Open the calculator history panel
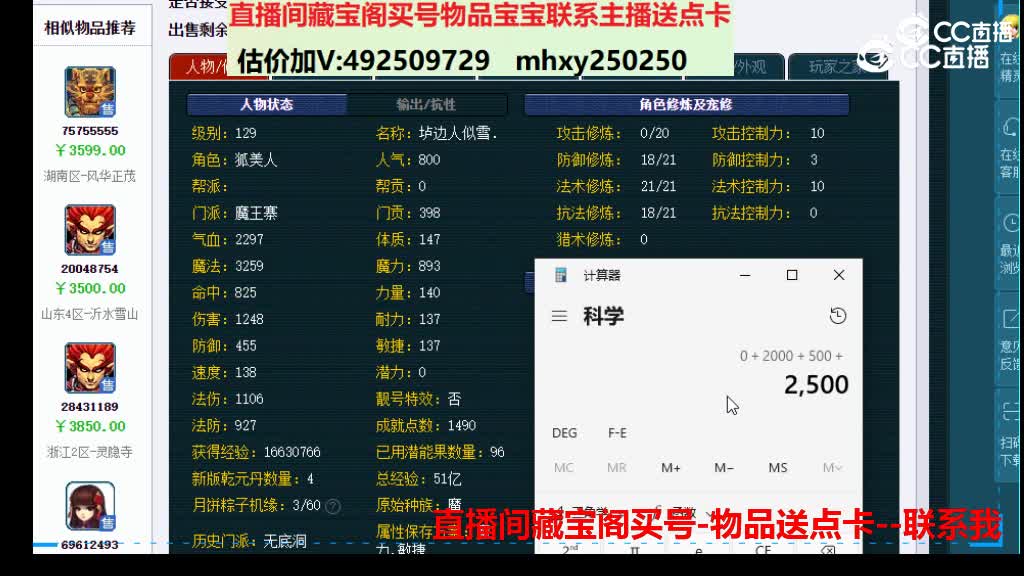Image resolution: width=1024 pixels, height=576 pixels. pyautogui.click(x=838, y=315)
